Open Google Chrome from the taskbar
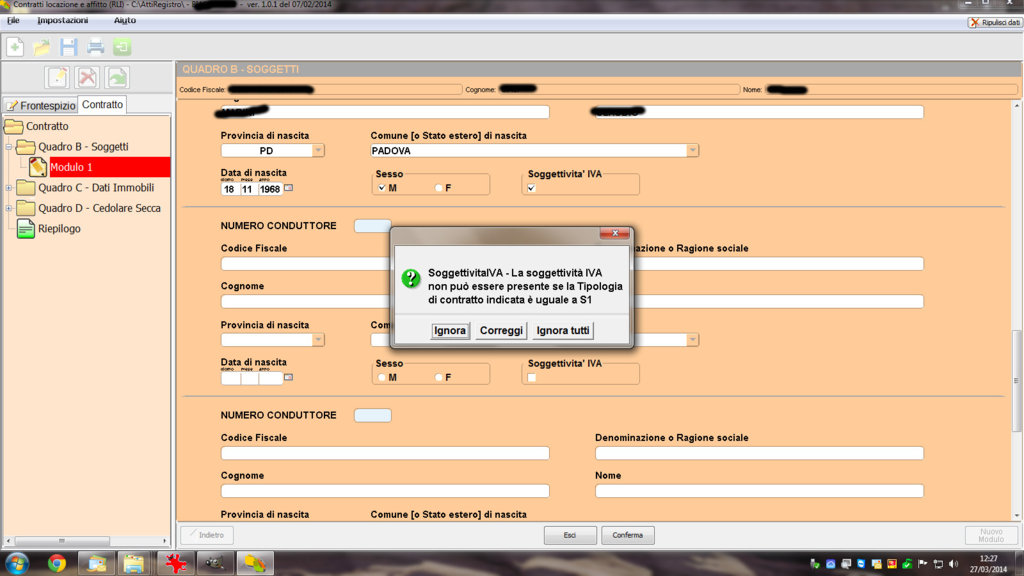 pos(56,563)
